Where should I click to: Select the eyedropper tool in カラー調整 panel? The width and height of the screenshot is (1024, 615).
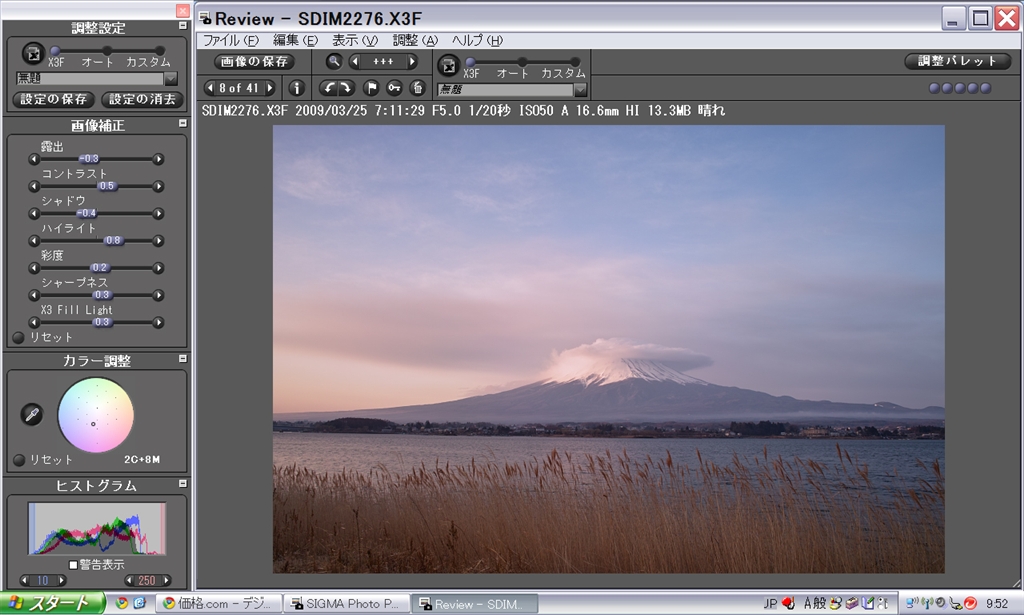32,413
